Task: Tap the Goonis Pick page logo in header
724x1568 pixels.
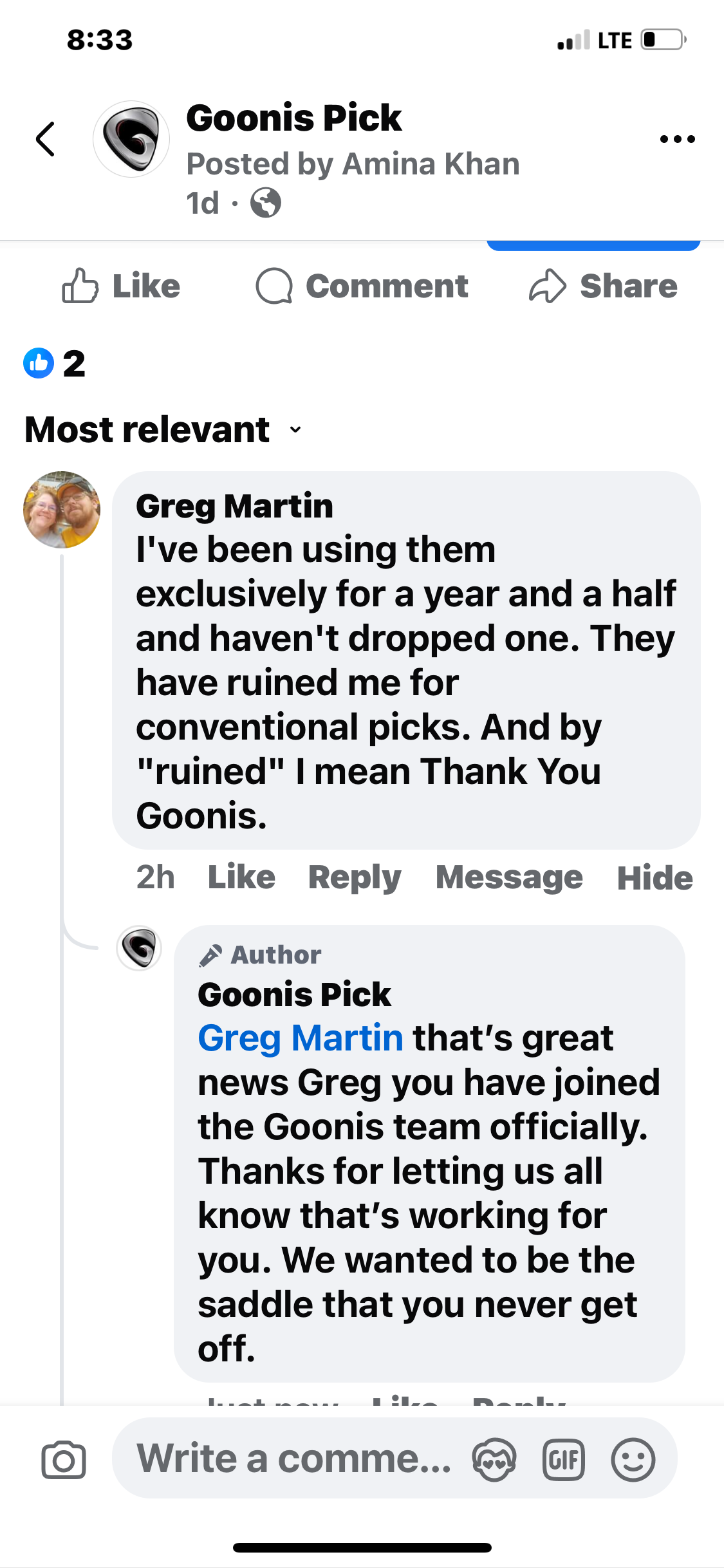Action: pos(131,139)
